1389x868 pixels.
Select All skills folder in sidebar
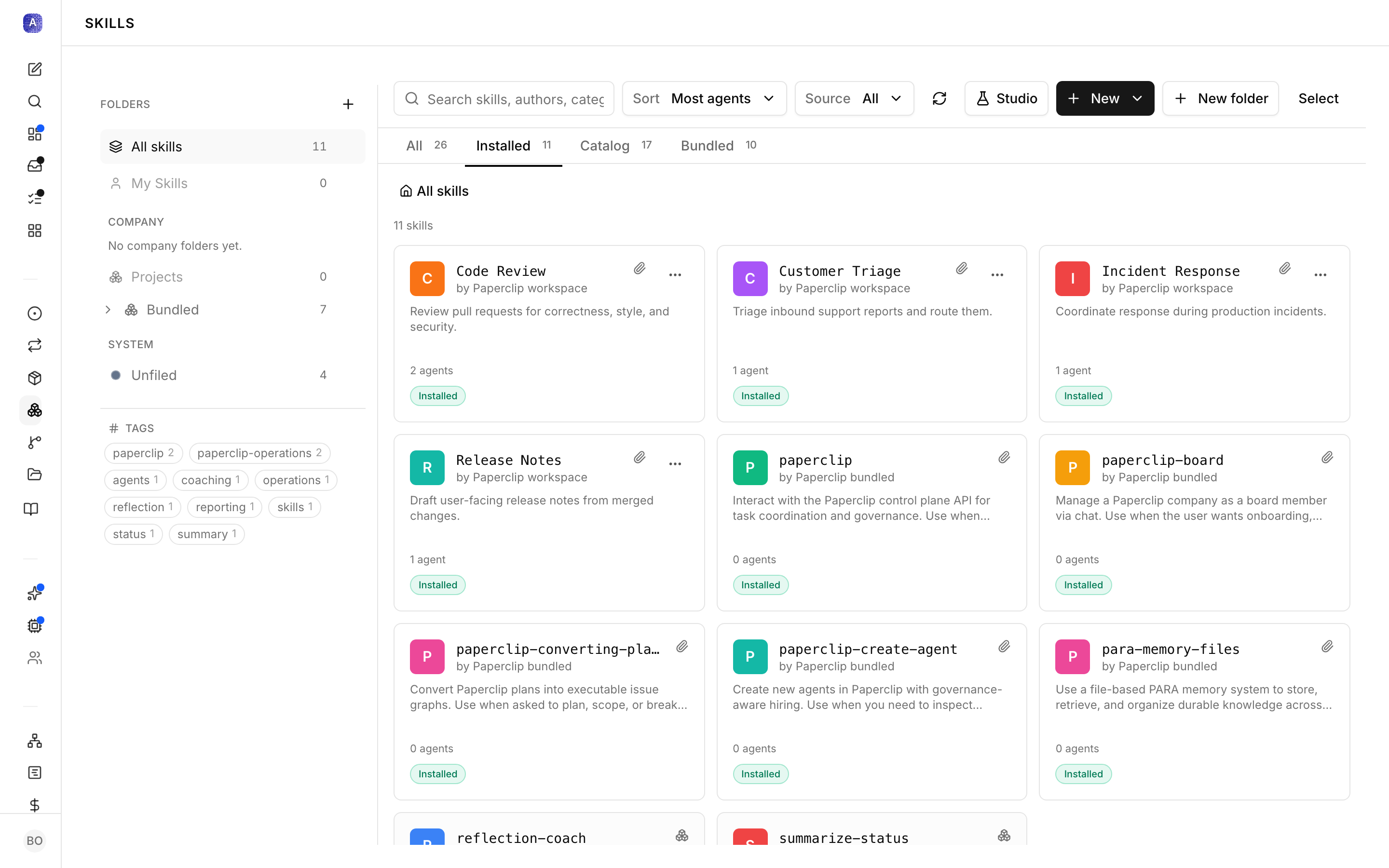(x=232, y=147)
